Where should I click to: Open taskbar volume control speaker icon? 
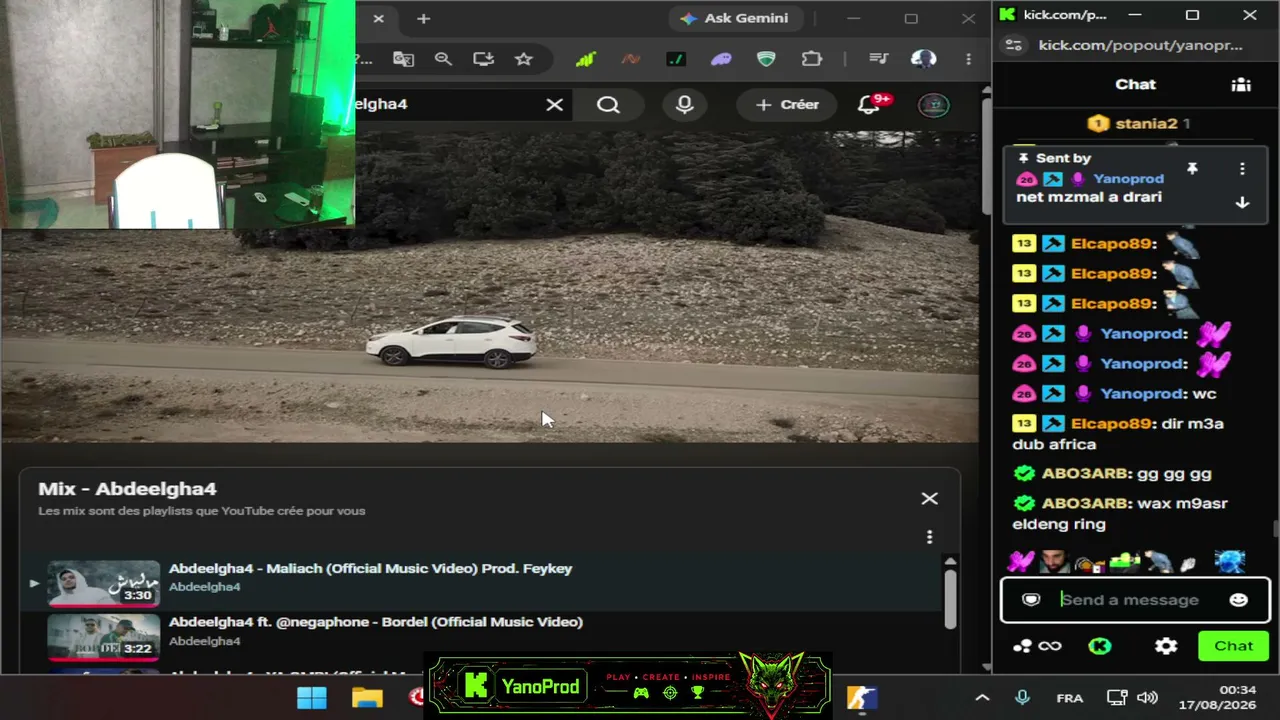(x=1147, y=698)
